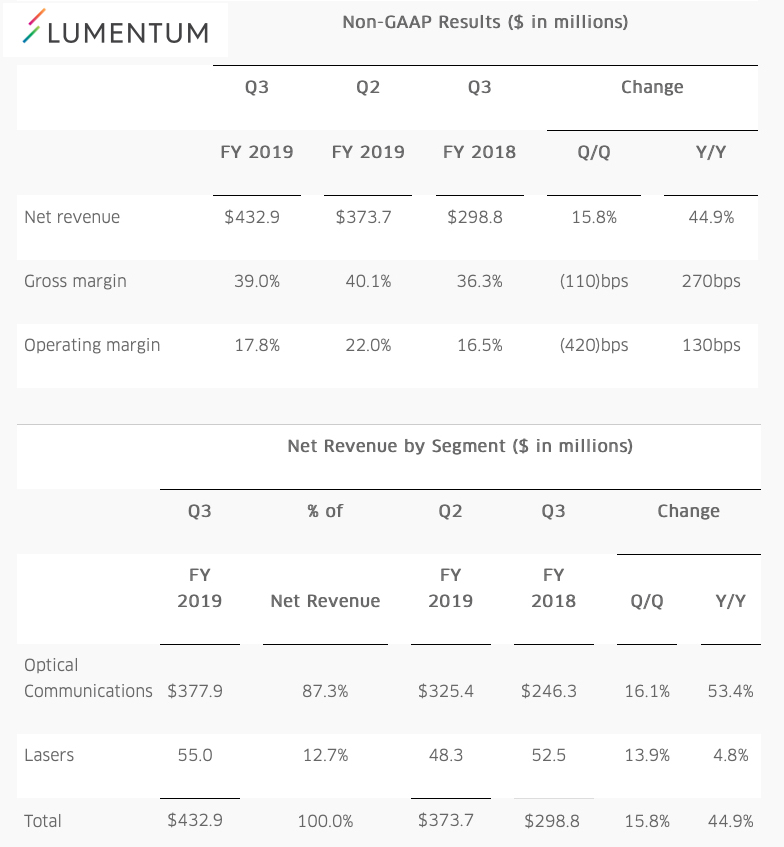The width and height of the screenshot is (784, 847).
Task: Click the Net revenue row label
Action: [x=72, y=217]
